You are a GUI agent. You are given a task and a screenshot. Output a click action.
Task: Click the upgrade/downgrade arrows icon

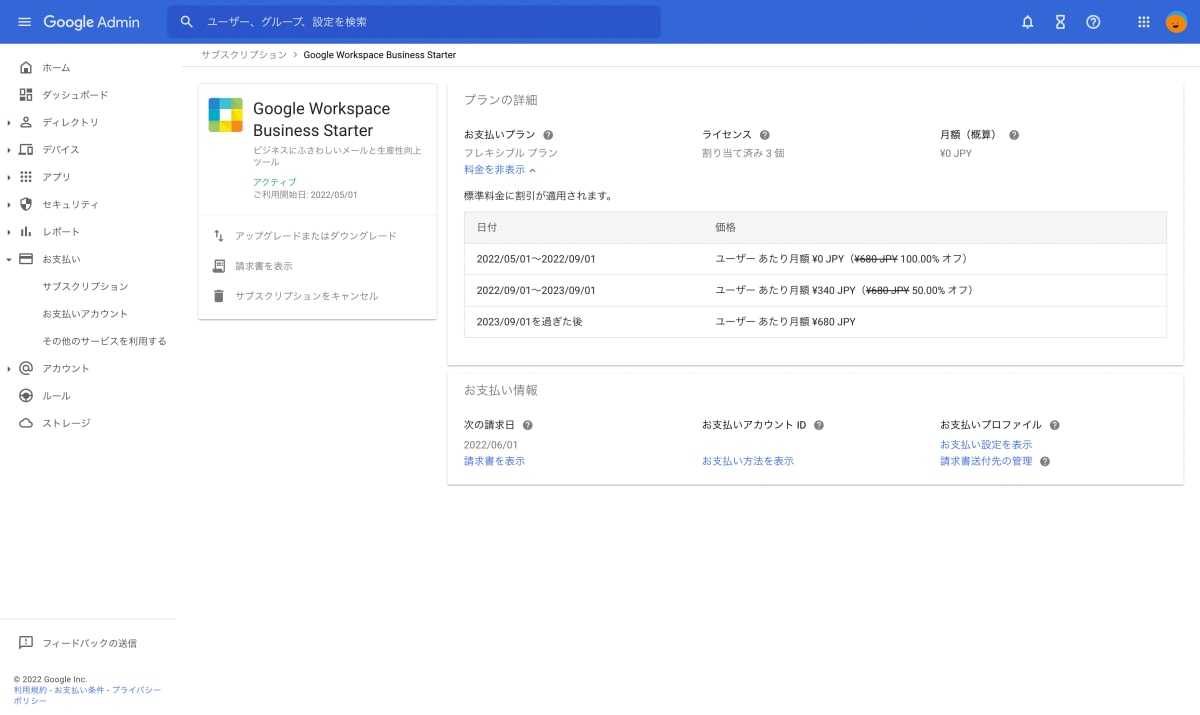pyautogui.click(x=219, y=236)
